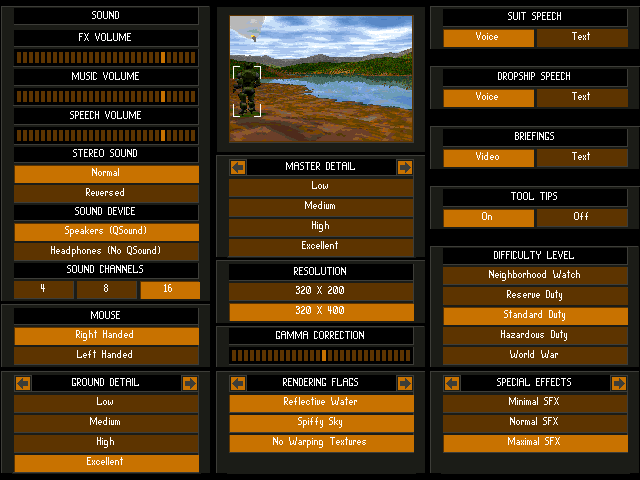Screen dimensions: 640x480
Task: Select Standard Duty difficulty
Action: pyautogui.click(x=536, y=316)
